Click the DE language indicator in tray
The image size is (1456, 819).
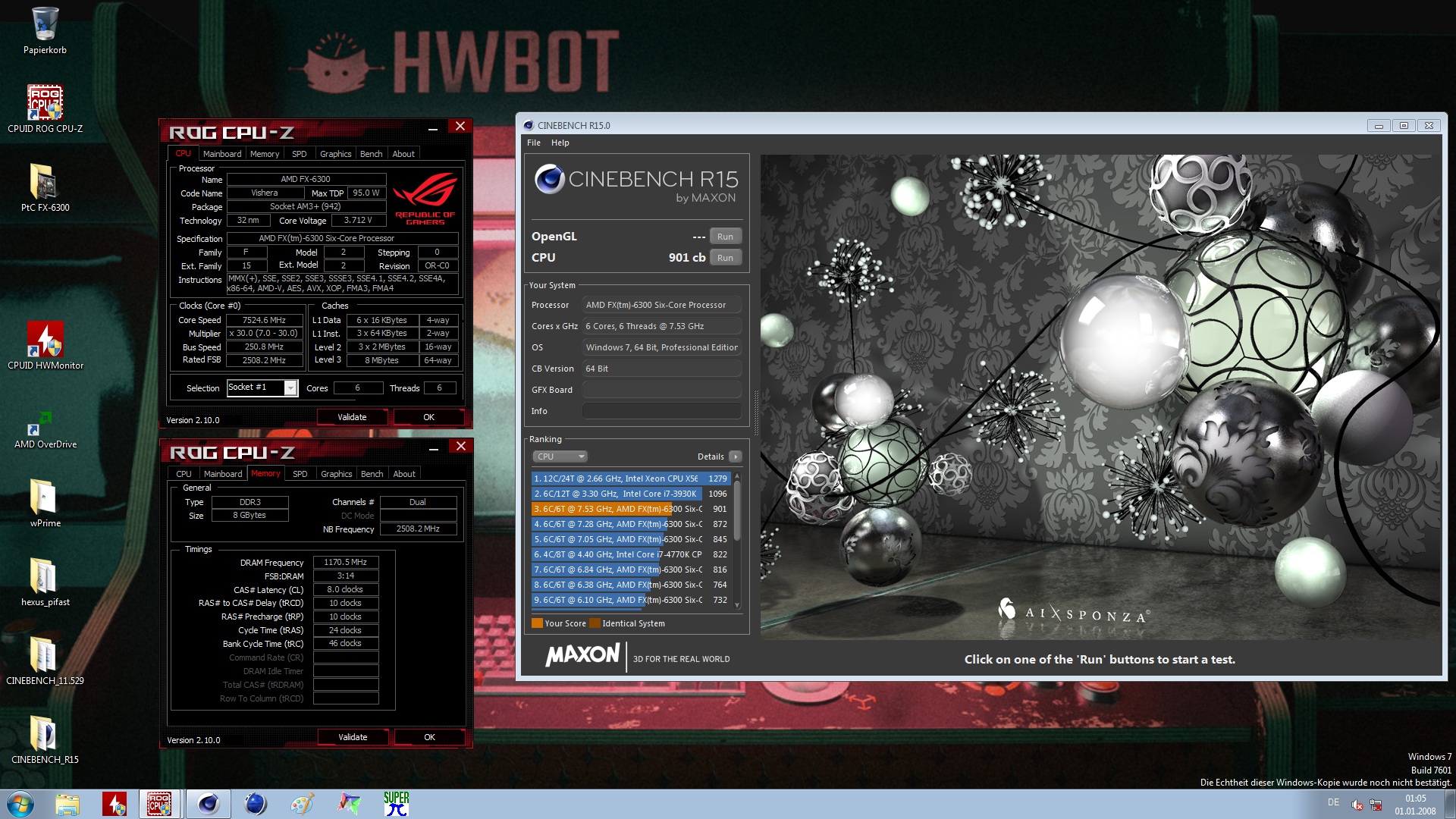tap(1333, 802)
